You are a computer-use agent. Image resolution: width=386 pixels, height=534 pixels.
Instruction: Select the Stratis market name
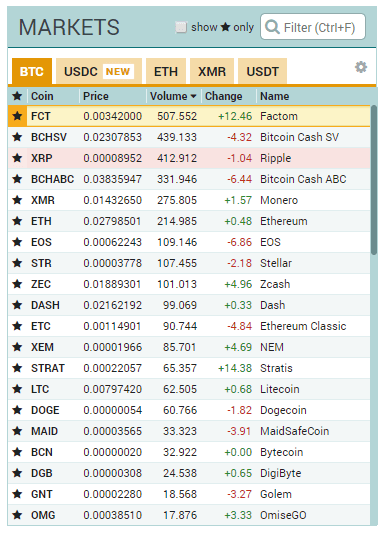click(276, 368)
